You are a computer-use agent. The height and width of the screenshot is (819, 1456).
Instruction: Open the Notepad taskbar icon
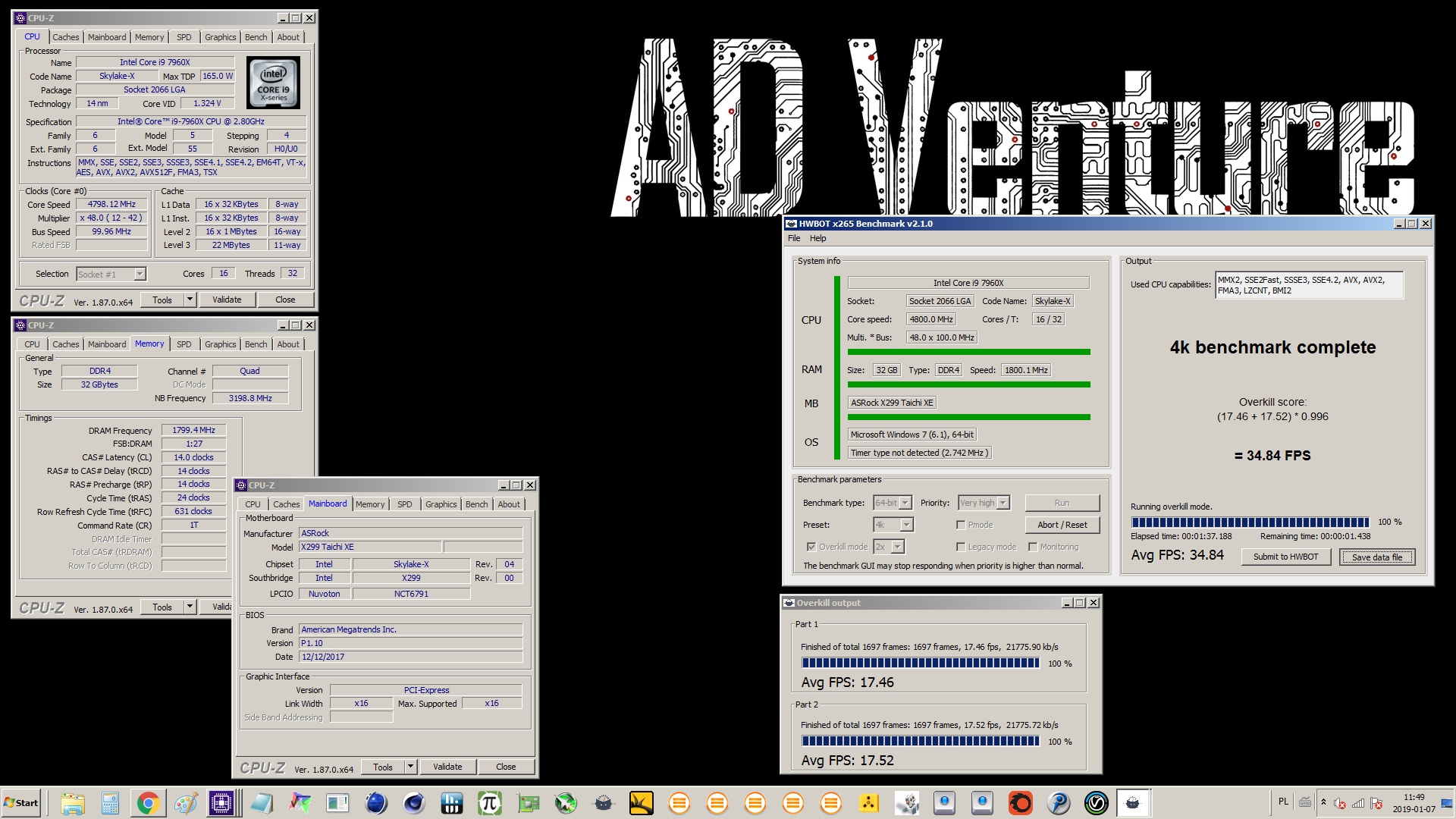click(262, 803)
